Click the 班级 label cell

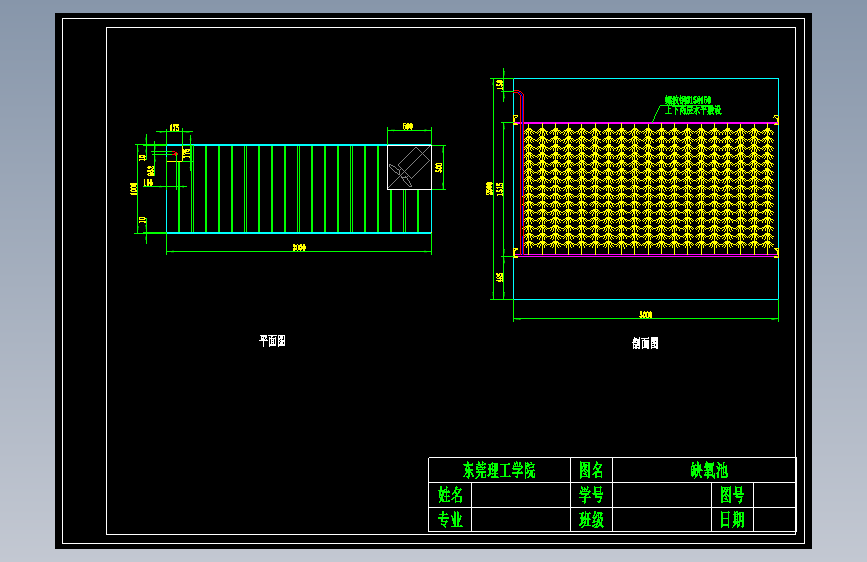591,519
